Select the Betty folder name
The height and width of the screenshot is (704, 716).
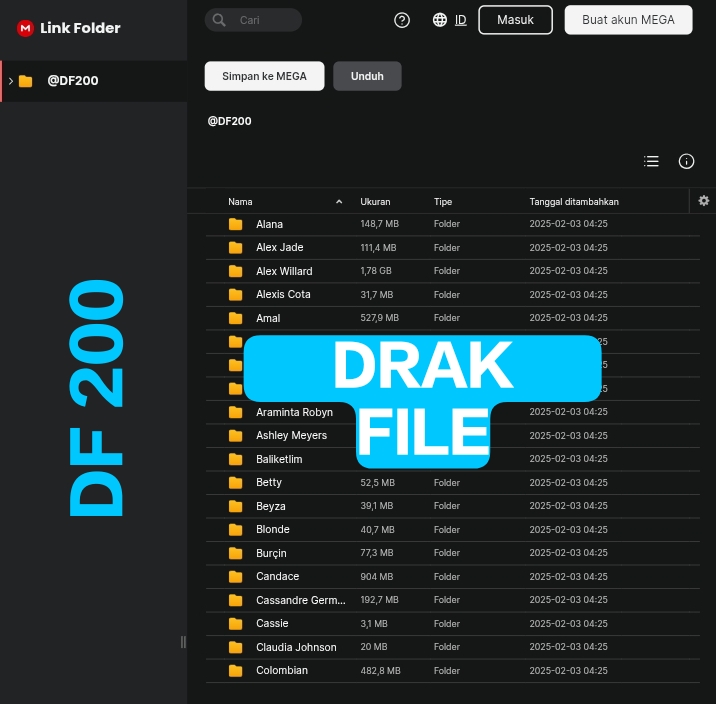(269, 483)
